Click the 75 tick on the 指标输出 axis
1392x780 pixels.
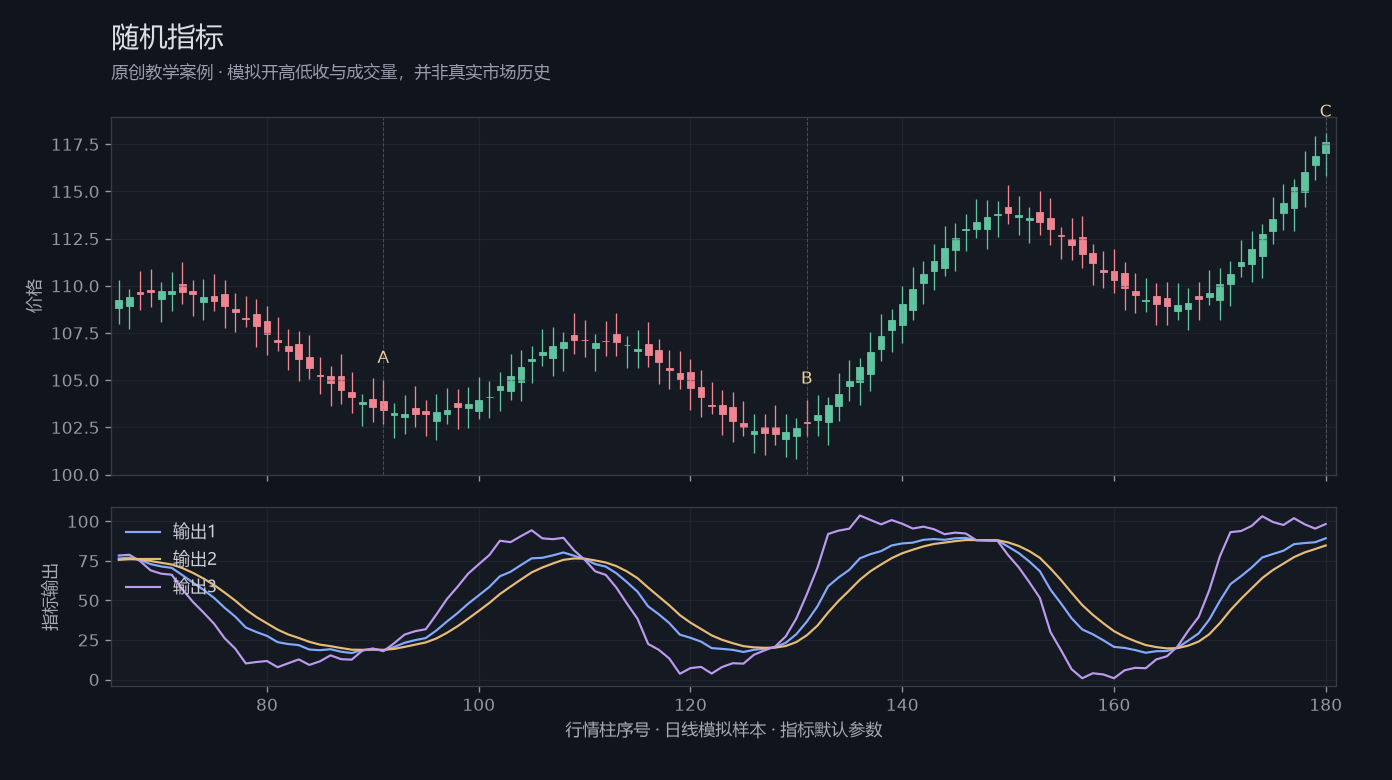coord(89,562)
